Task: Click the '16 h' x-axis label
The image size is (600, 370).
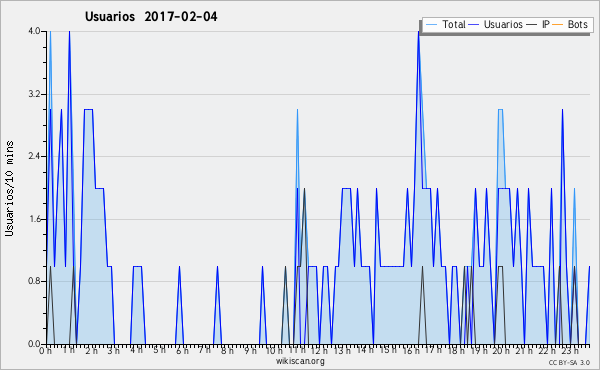Action: coord(411,351)
